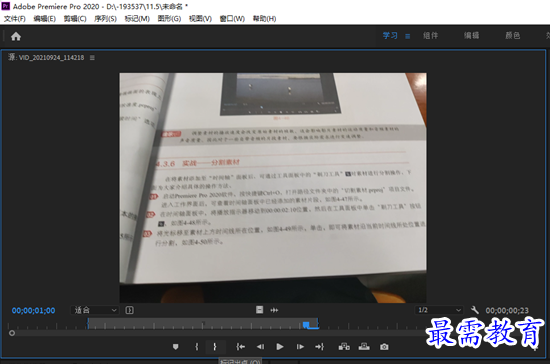The width and height of the screenshot is (550, 364).
Task: Switch to the 组件 workspace tab
Action: 430,36
